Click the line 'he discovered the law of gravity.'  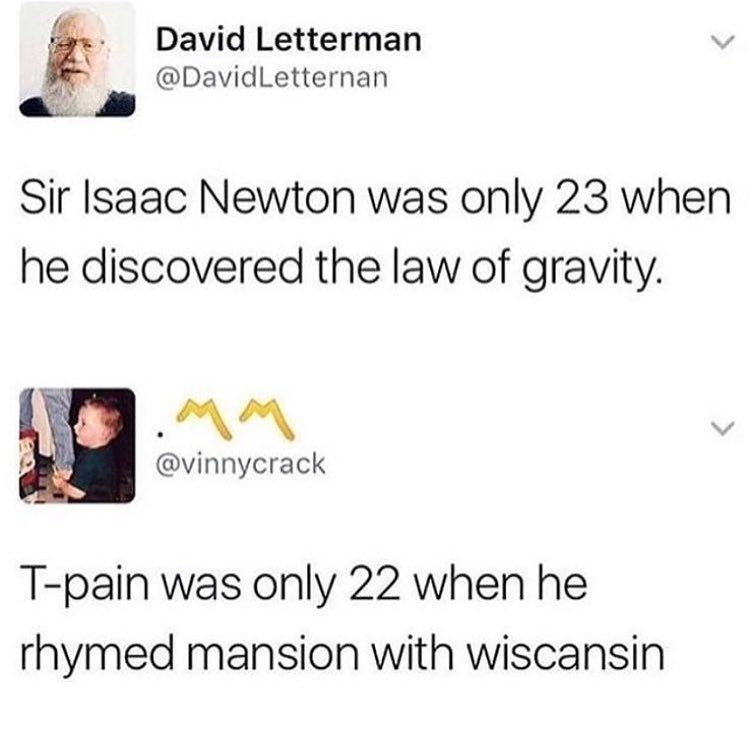tap(339, 268)
